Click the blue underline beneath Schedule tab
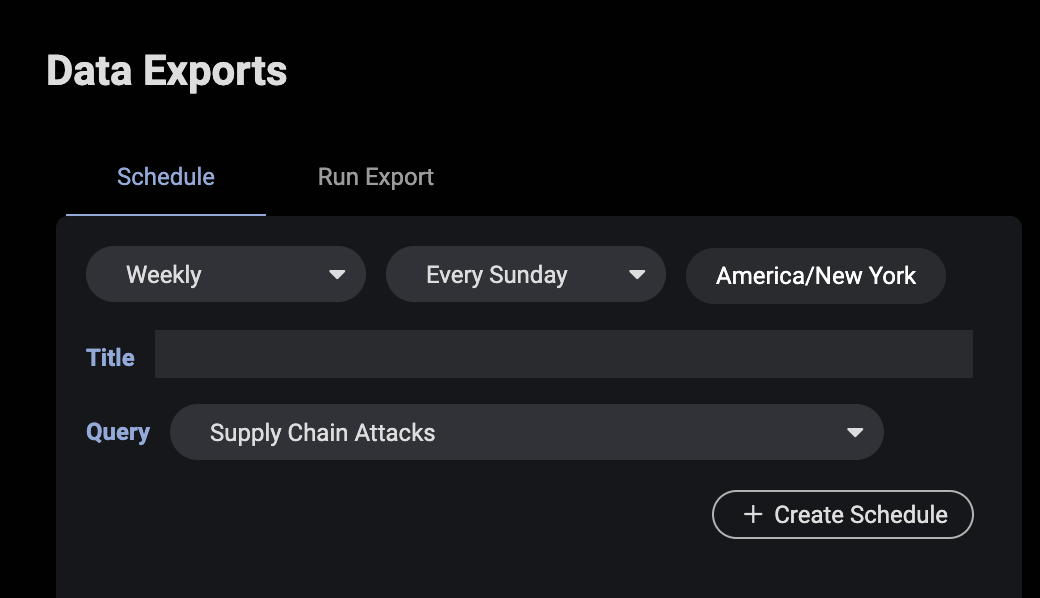This screenshot has height=598, width=1040. coord(166,214)
